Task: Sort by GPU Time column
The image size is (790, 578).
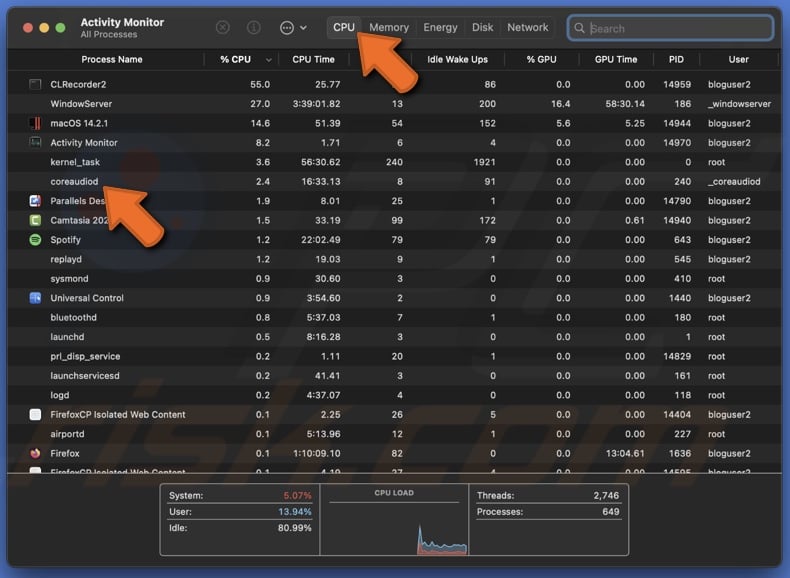Action: pos(616,59)
